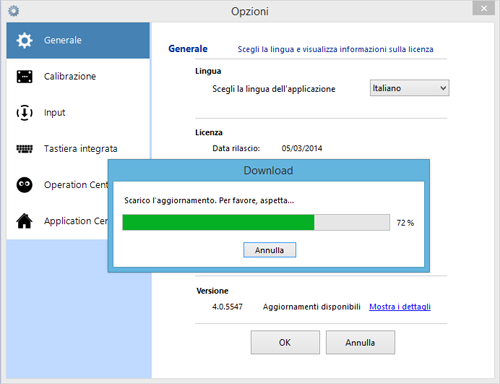Click the Opzioni window title
This screenshot has width=500, height=384.
250,11
